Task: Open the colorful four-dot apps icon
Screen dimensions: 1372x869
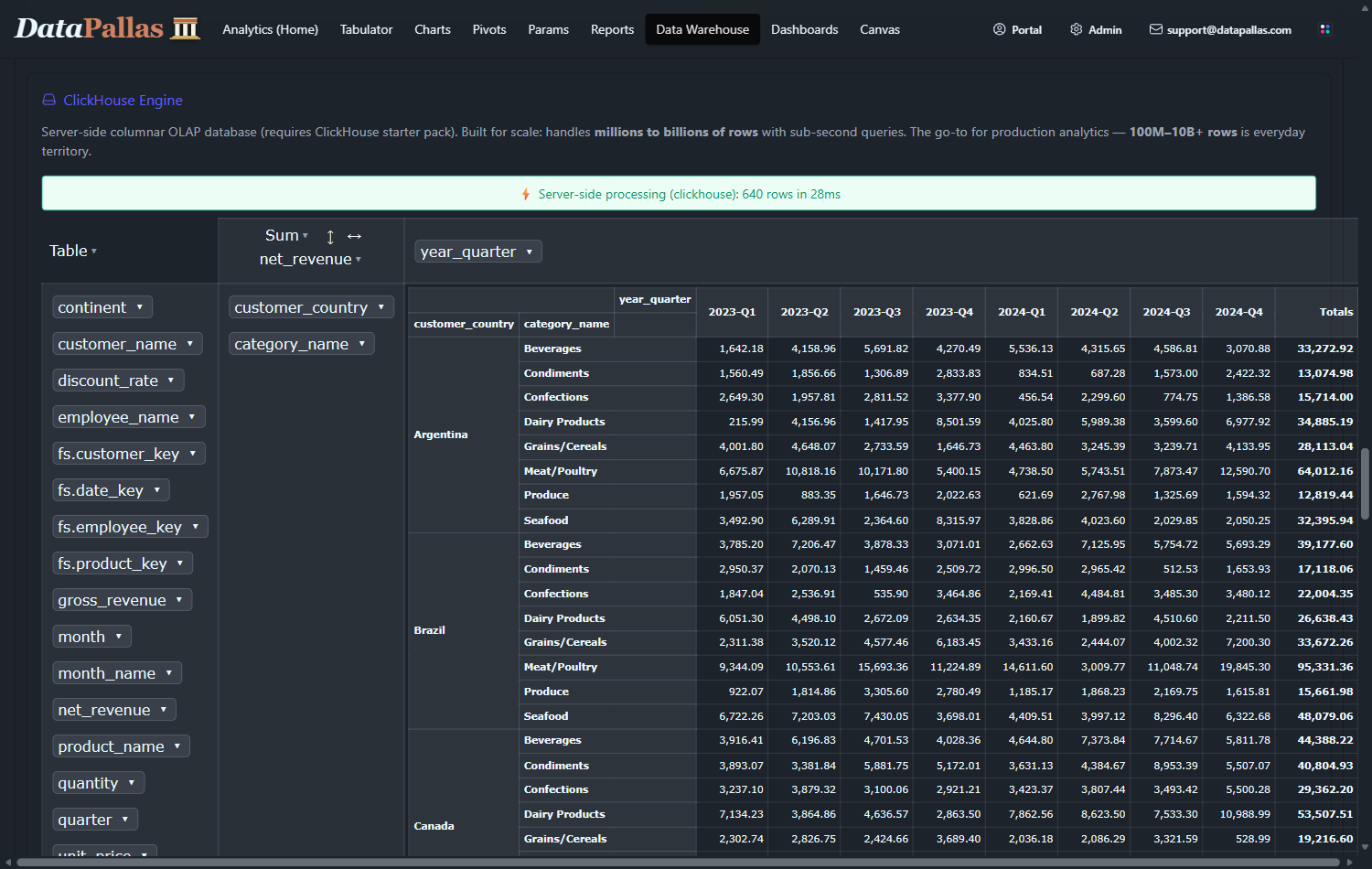Action: [1324, 29]
